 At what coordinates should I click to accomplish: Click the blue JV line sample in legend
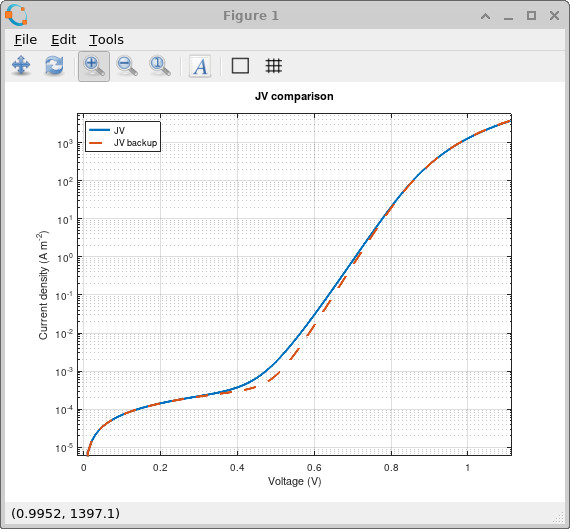coord(99,130)
